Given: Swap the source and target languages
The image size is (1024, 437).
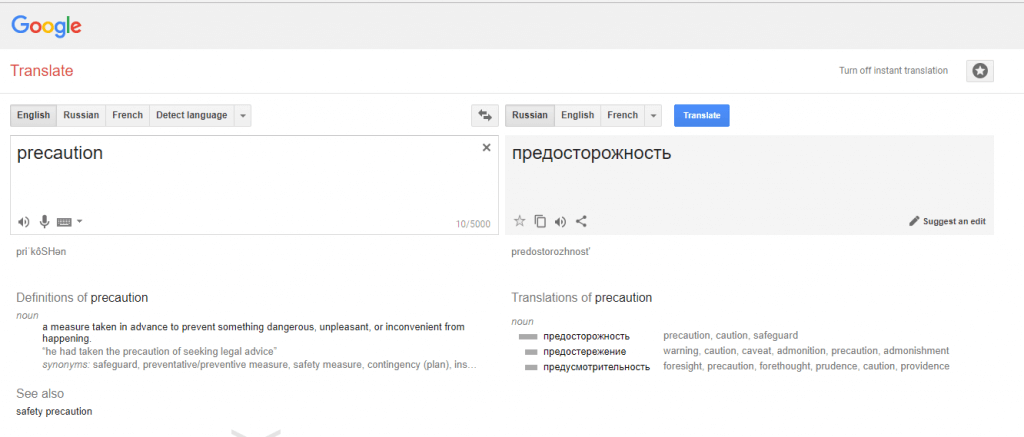Looking at the screenshot, I should 485,115.
